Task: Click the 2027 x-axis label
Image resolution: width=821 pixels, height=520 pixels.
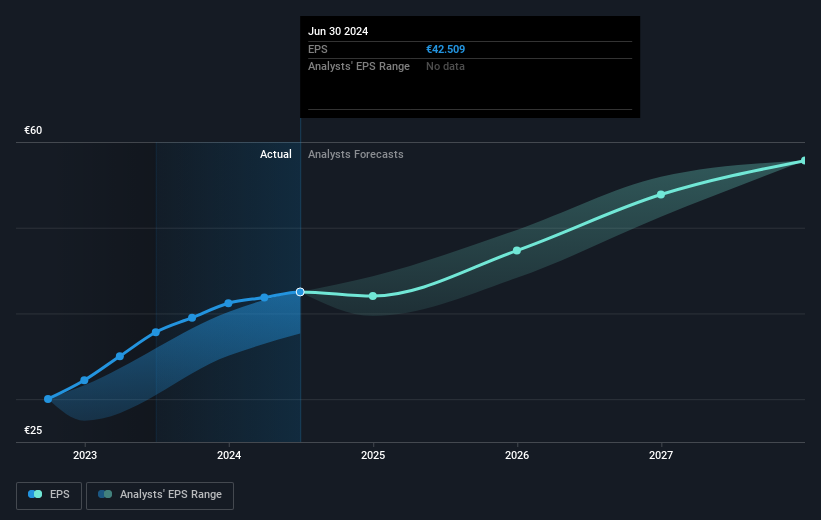Action: click(x=661, y=455)
